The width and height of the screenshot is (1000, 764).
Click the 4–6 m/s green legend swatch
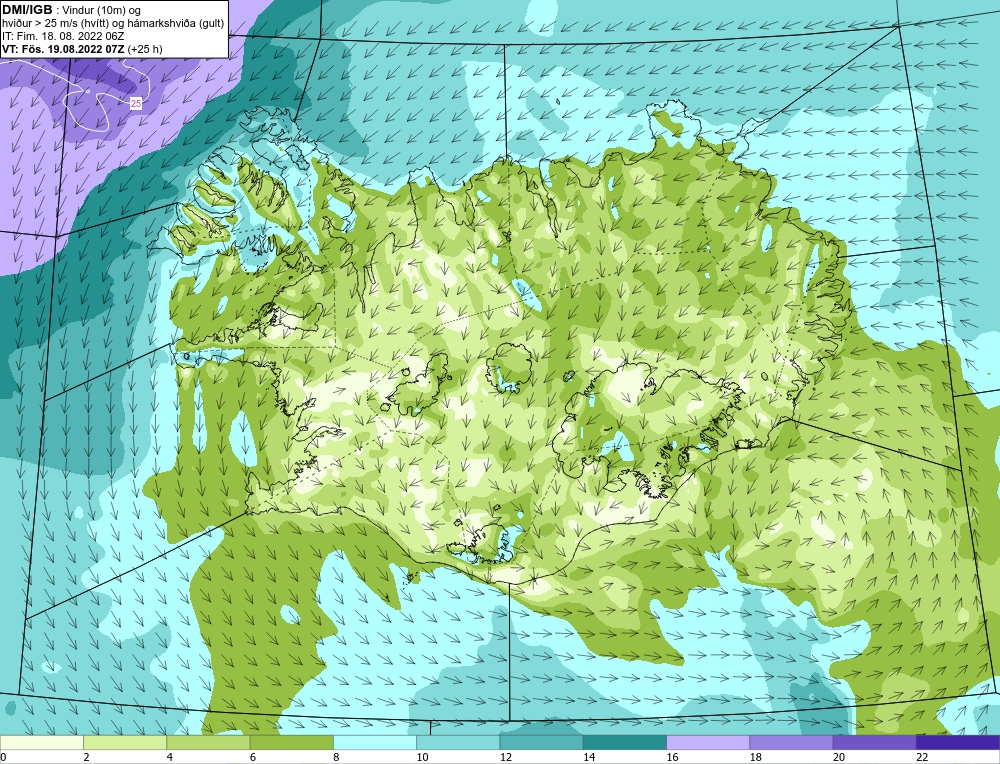tap(209, 742)
